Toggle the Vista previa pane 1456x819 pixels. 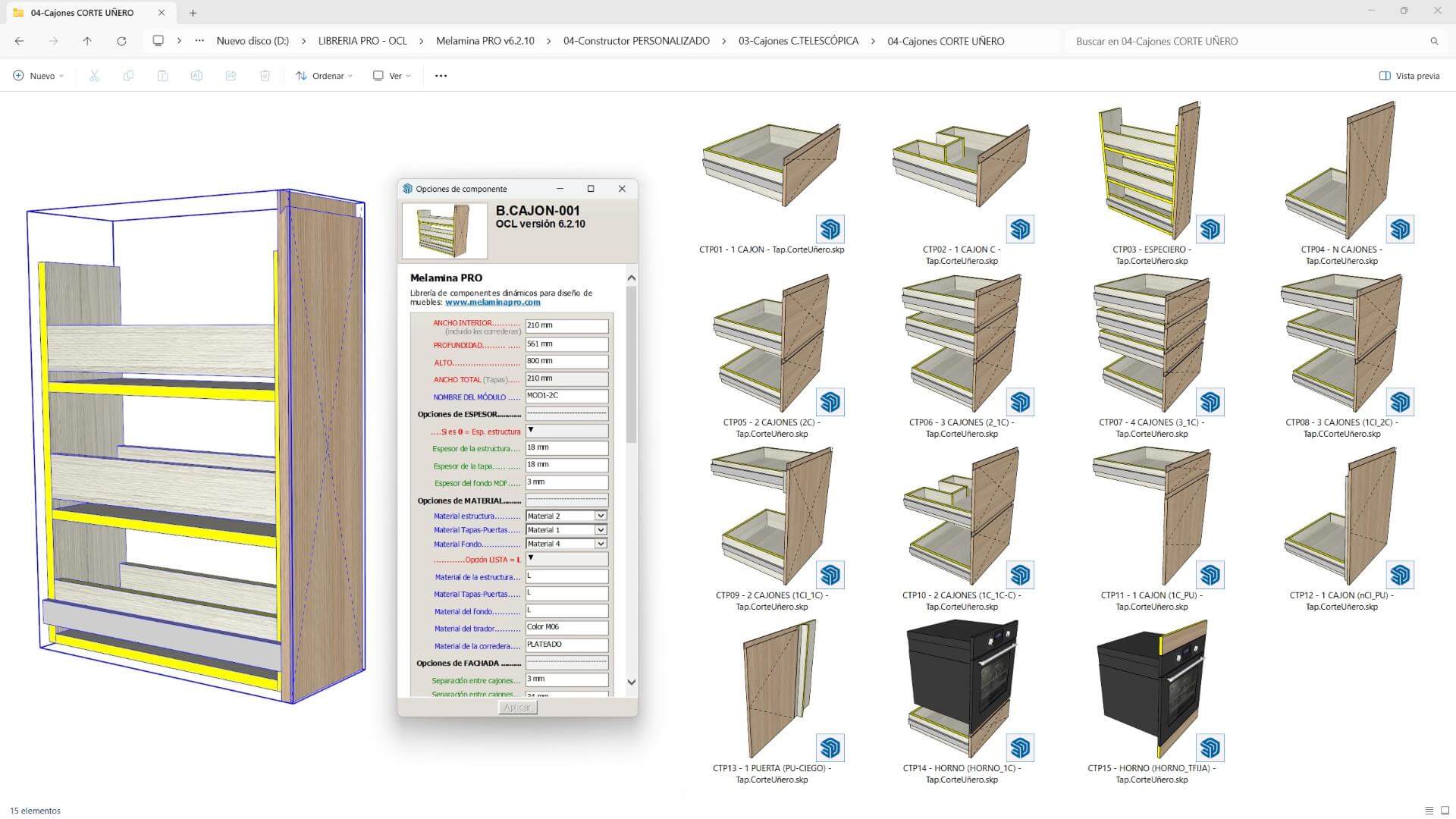[x=1409, y=76]
